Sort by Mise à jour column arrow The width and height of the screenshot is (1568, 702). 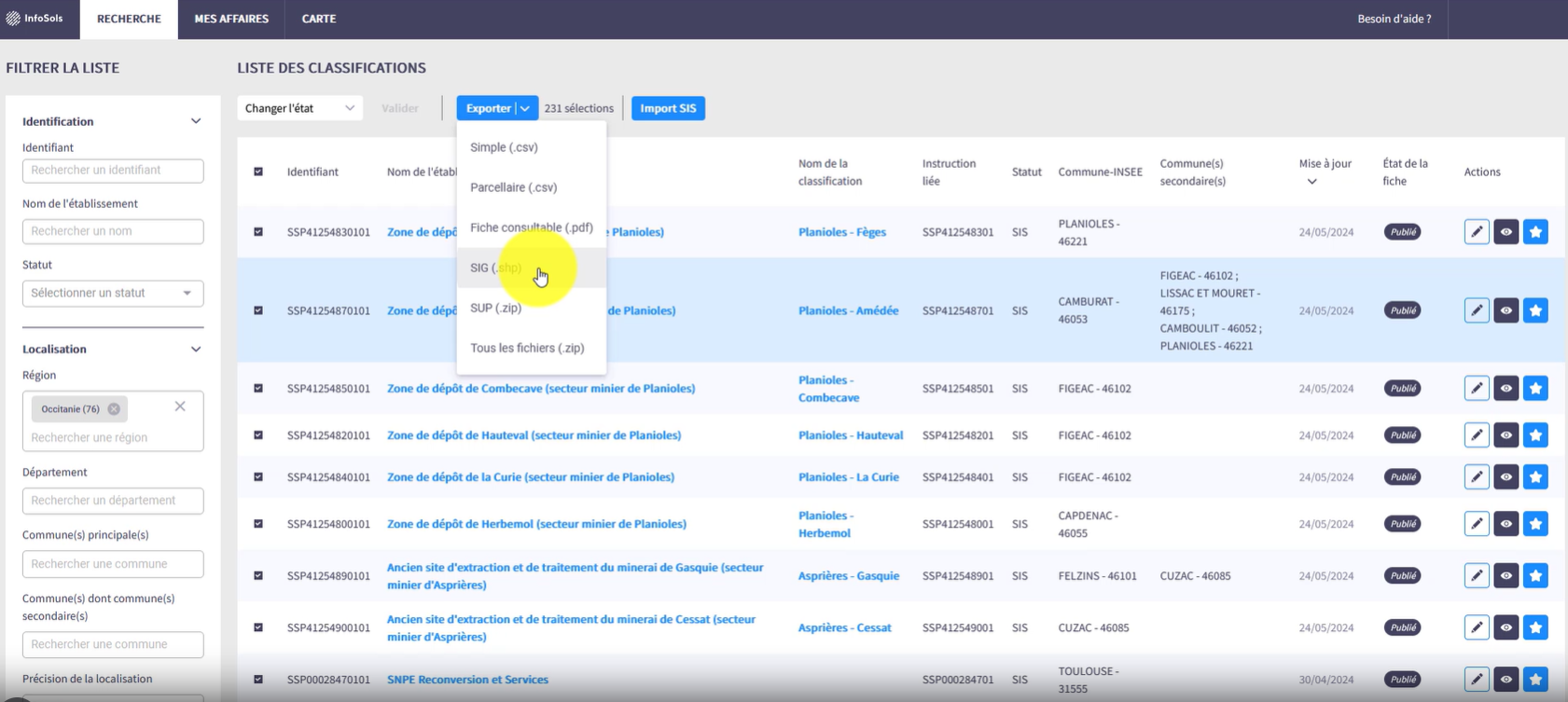coord(1311,182)
